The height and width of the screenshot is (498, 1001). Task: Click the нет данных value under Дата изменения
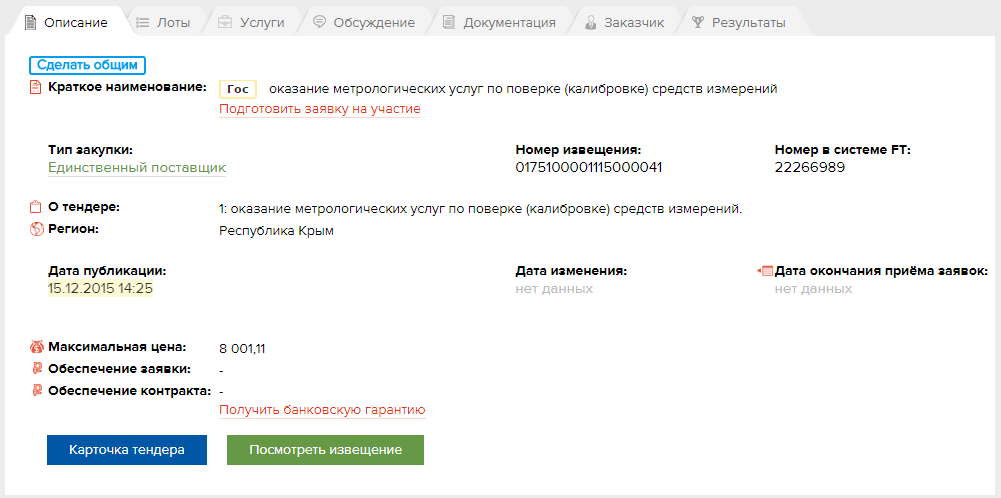[x=554, y=289]
